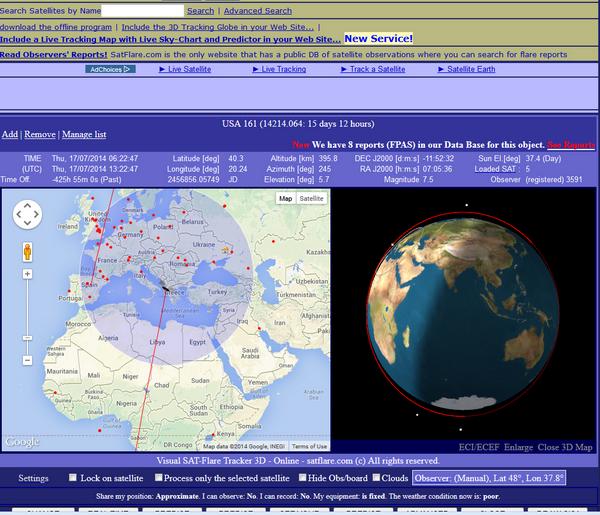Click the map pan arrows control
The height and width of the screenshot is (515, 600).
pos(27,215)
